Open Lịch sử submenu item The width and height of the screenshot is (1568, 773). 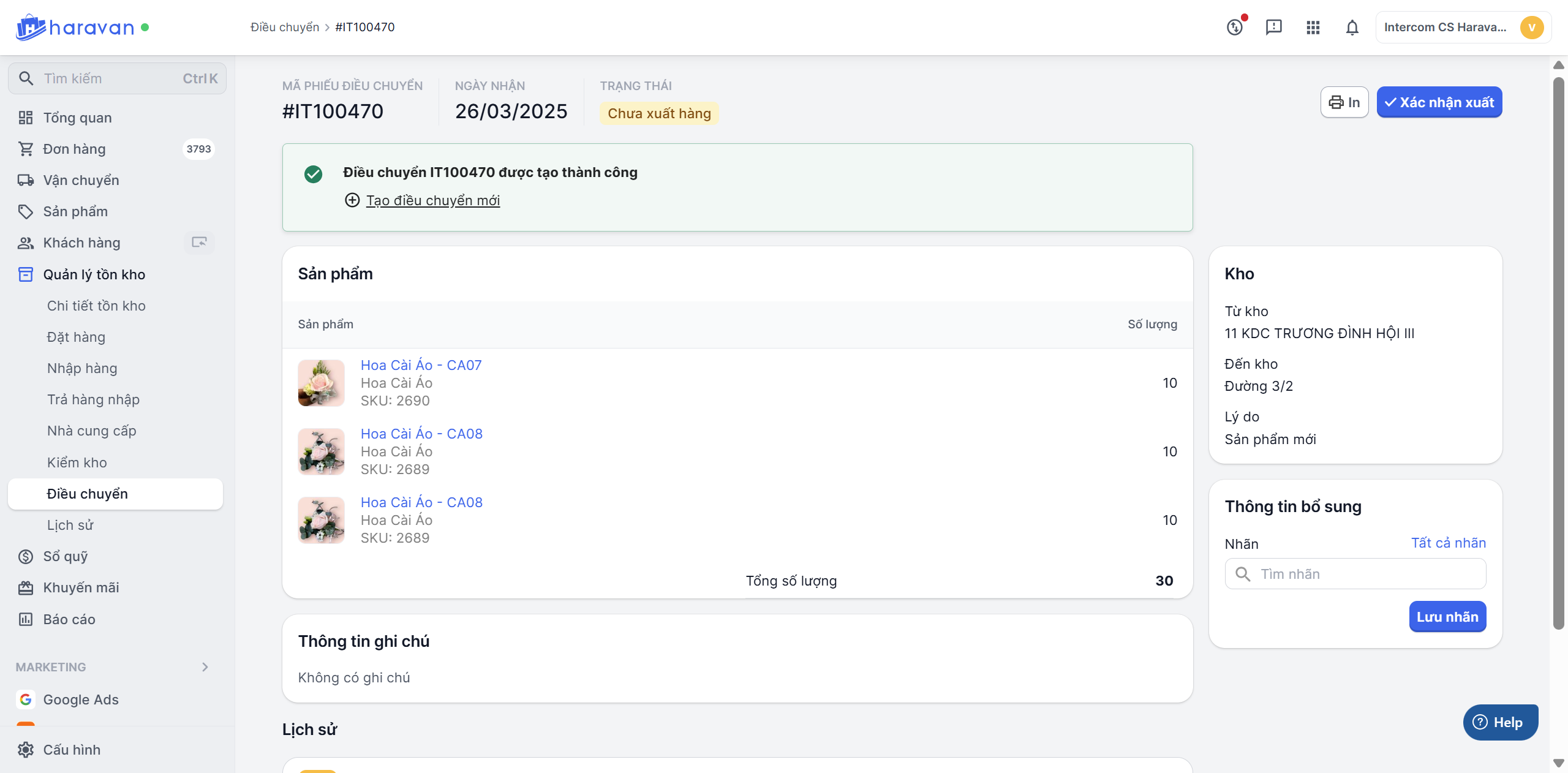[x=70, y=525]
